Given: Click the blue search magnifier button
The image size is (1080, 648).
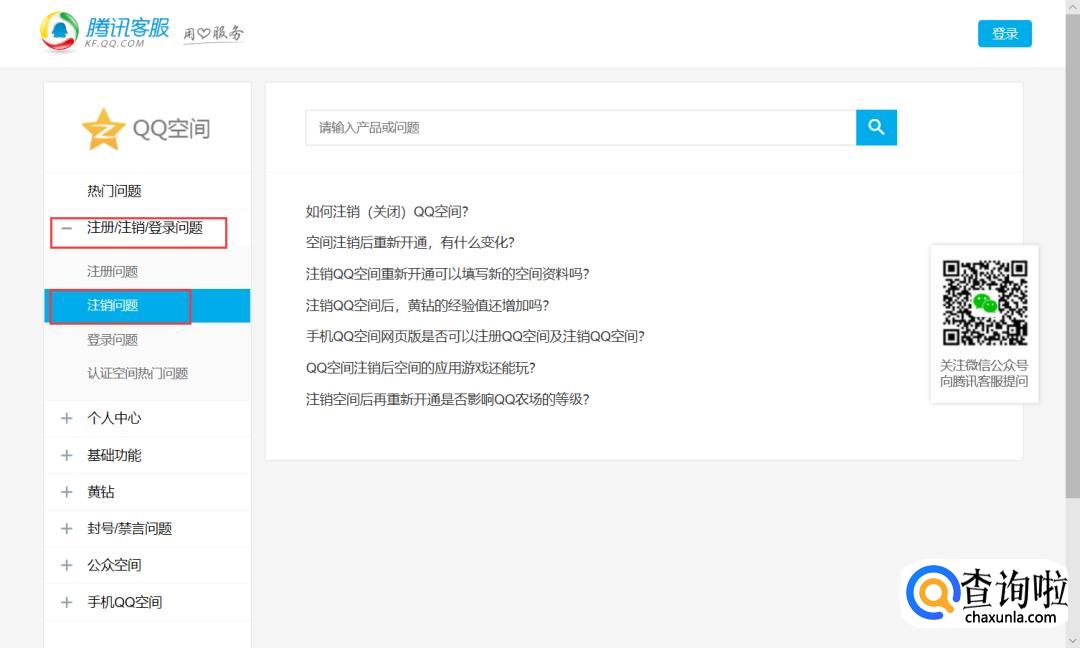Looking at the screenshot, I should (876, 127).
